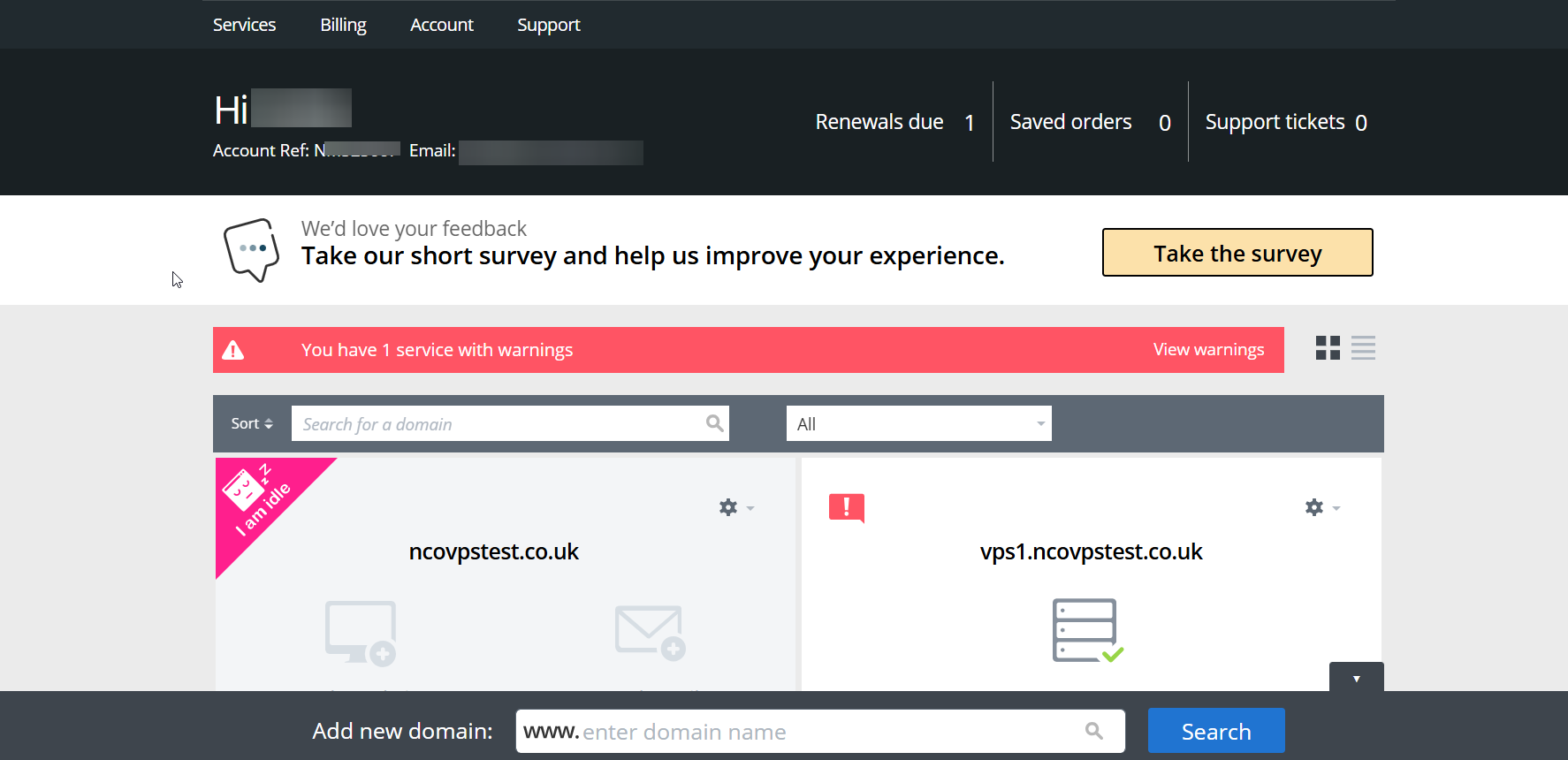Click the Take the survey button

pos(1237,253)
